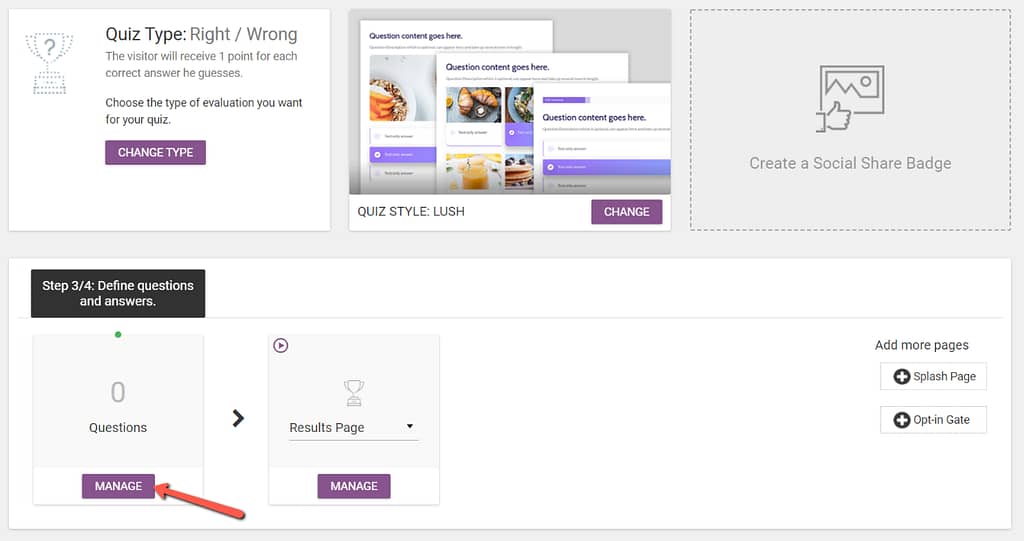
Task: Click plus icon on Opt-in Gate button
Action: tap(902, 420)
